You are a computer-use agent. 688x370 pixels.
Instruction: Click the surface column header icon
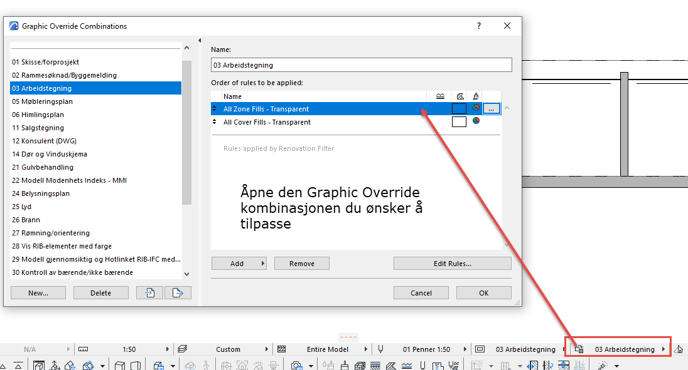[476, 96]
